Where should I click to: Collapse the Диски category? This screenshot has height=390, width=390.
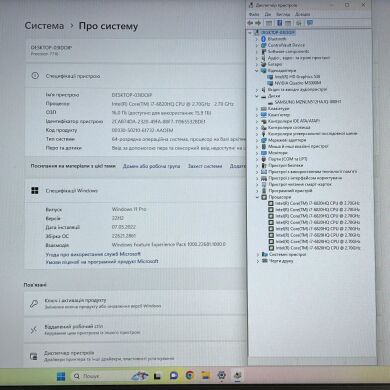pyautogui.click(x=257, y=96)
